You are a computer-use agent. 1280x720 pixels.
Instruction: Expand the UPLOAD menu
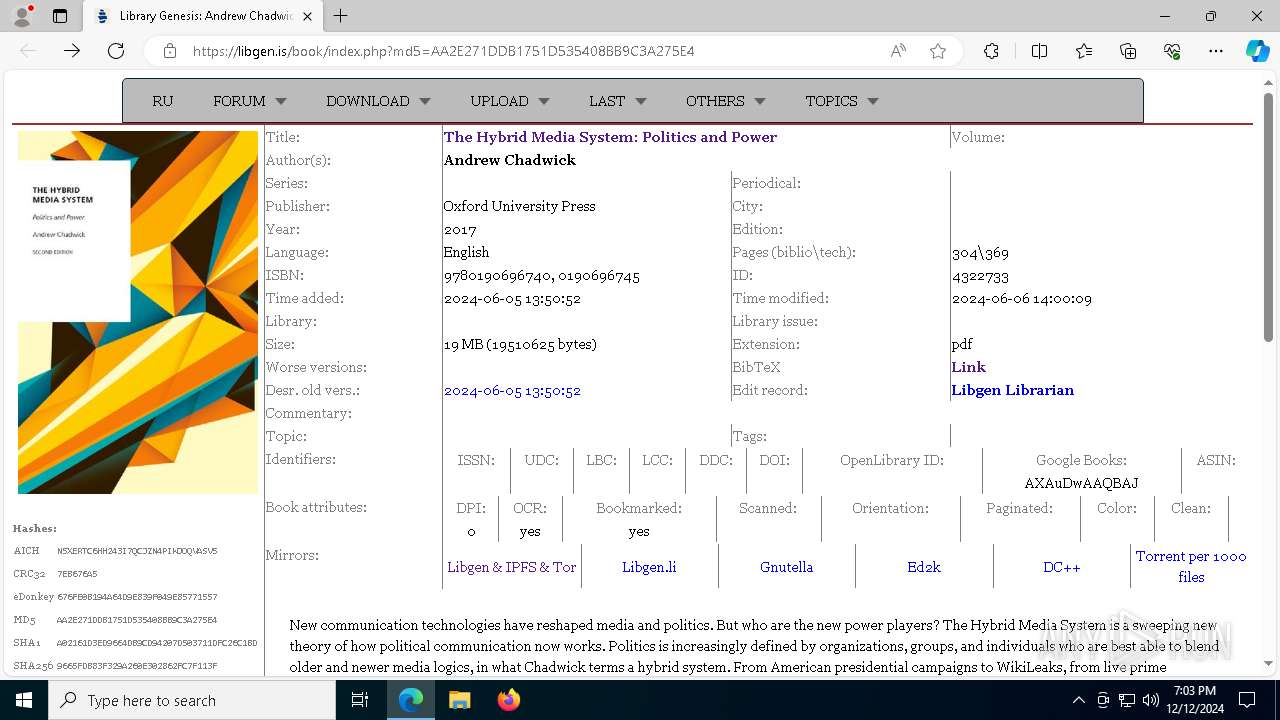point(510,101)
